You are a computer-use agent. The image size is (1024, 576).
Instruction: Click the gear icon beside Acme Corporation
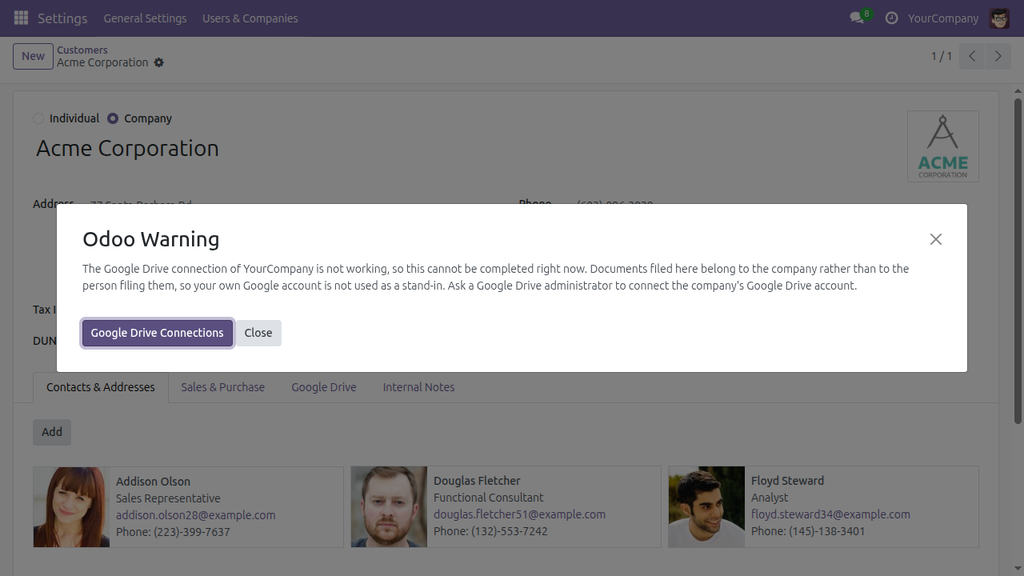[159, 63]
